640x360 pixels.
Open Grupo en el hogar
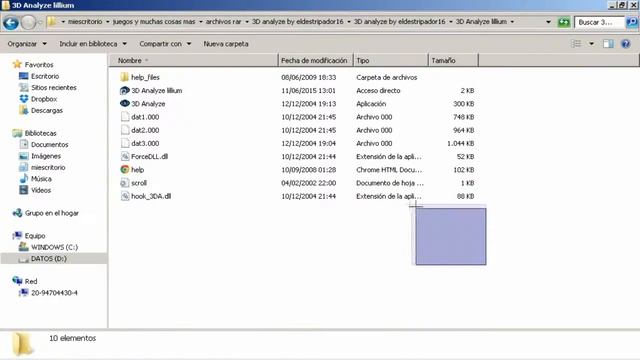pos(51,213)
